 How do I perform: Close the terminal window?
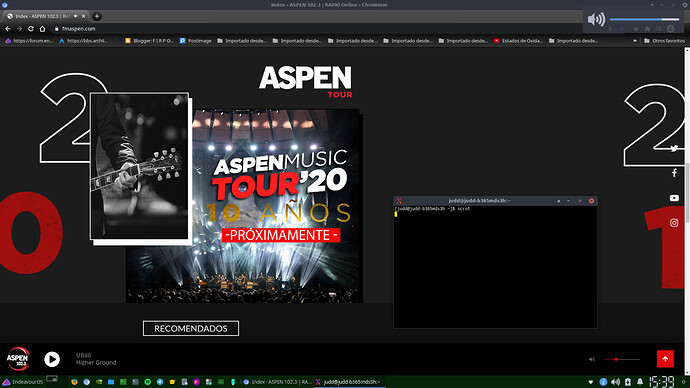(x=591, y=201)
